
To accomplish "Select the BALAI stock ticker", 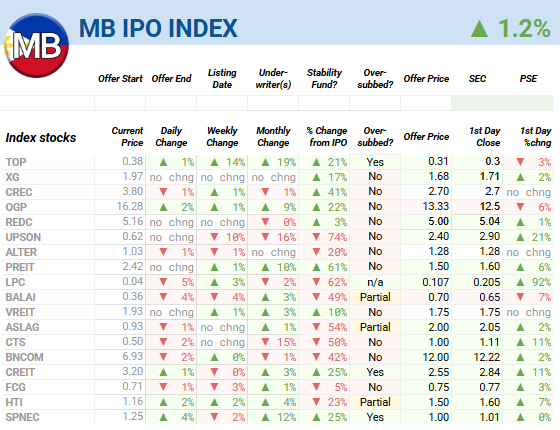I will tap(20, 297).
